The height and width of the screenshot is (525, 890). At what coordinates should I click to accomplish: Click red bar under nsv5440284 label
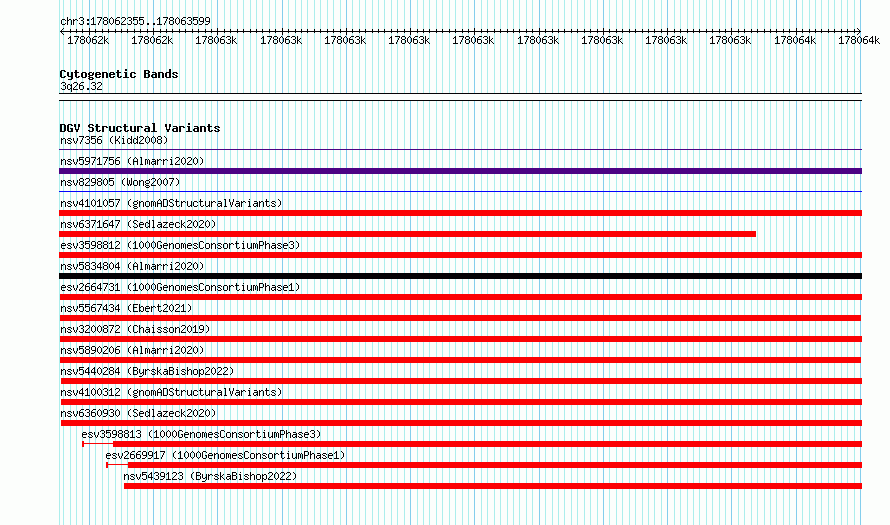[x=461, y=381]
